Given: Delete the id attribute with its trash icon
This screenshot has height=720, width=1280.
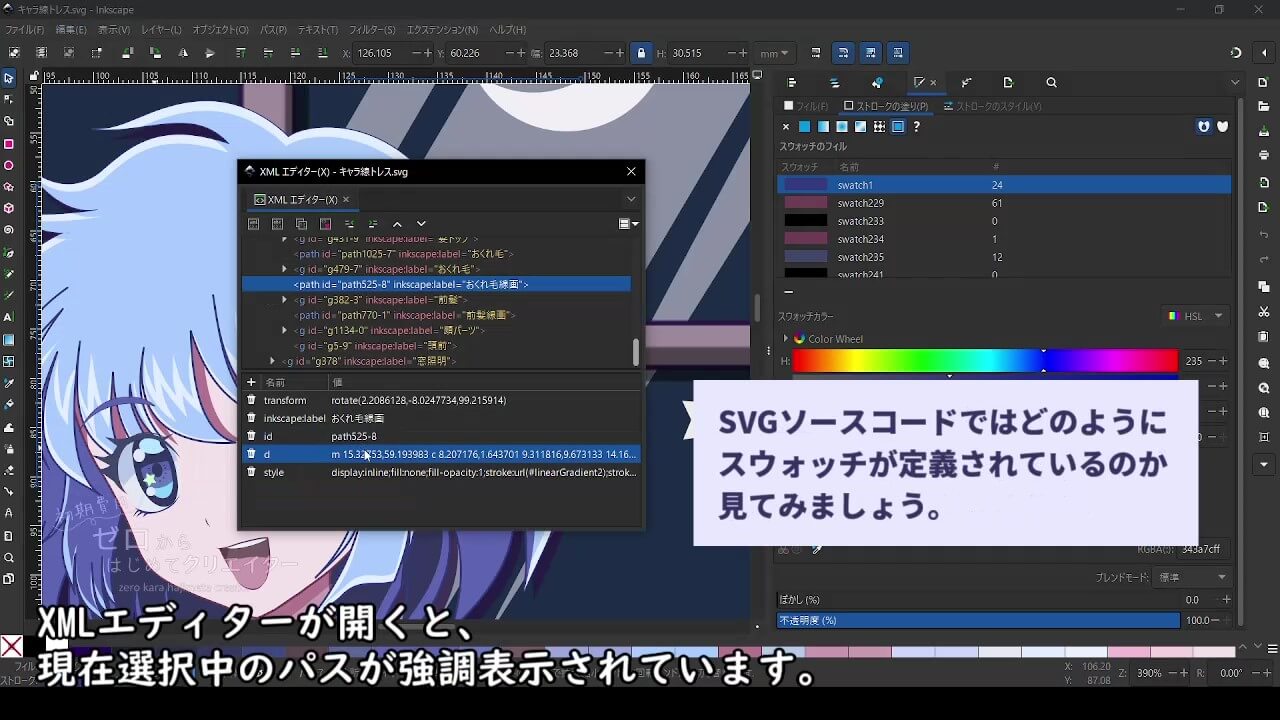Looking at the screenshot, I should point(252,436).
